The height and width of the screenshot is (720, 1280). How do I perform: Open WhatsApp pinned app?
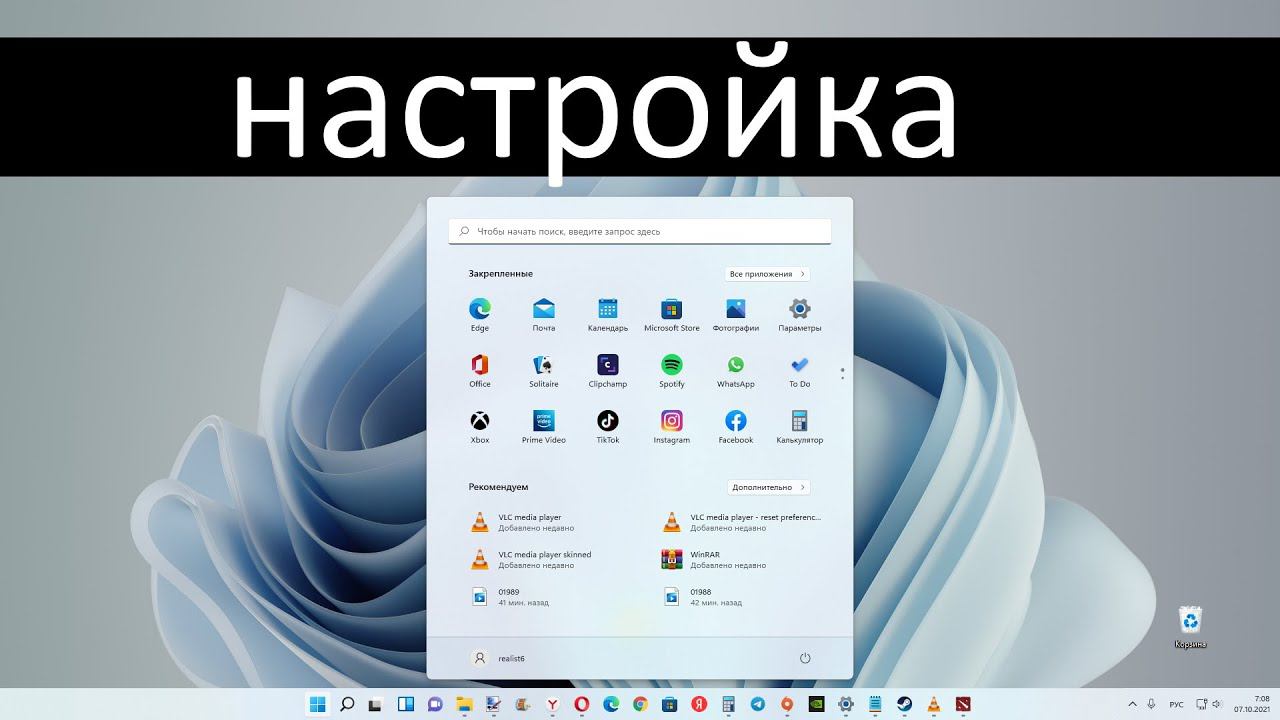(x=736, y=370)
